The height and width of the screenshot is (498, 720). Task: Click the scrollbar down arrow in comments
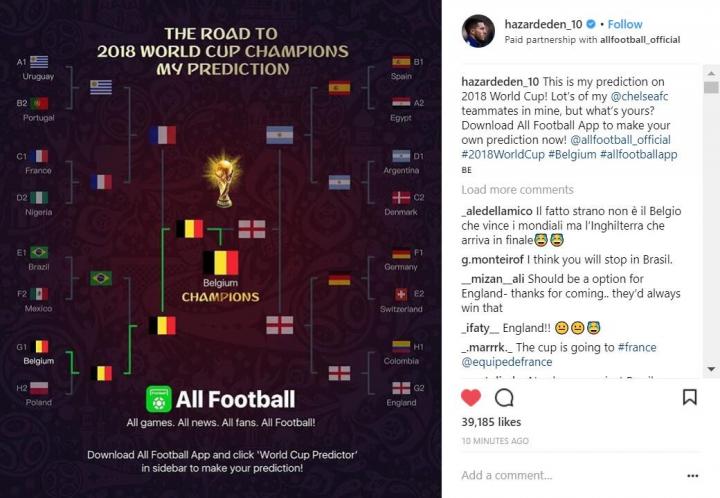[711, 370]
